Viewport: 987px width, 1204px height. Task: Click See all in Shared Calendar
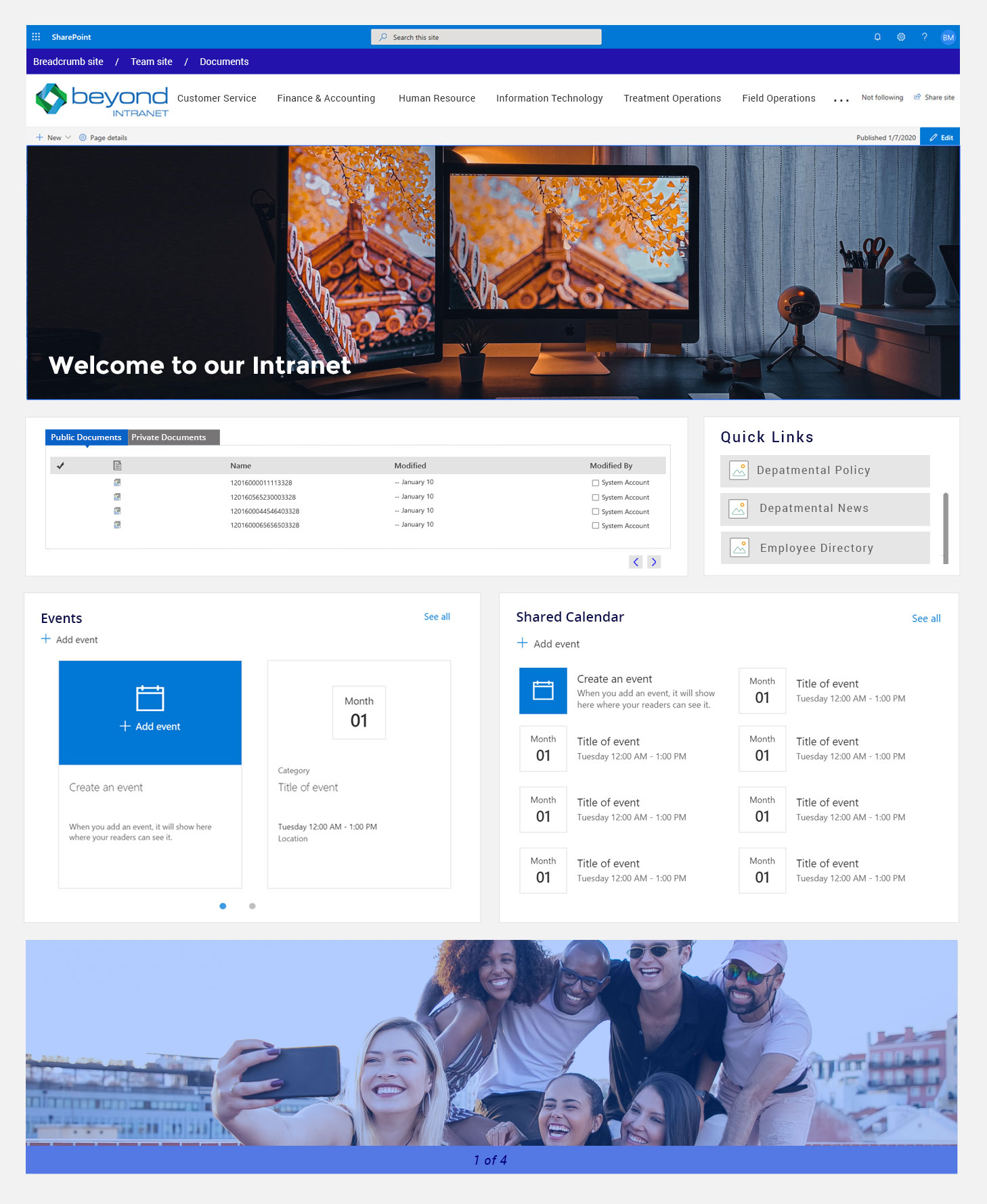926,618
